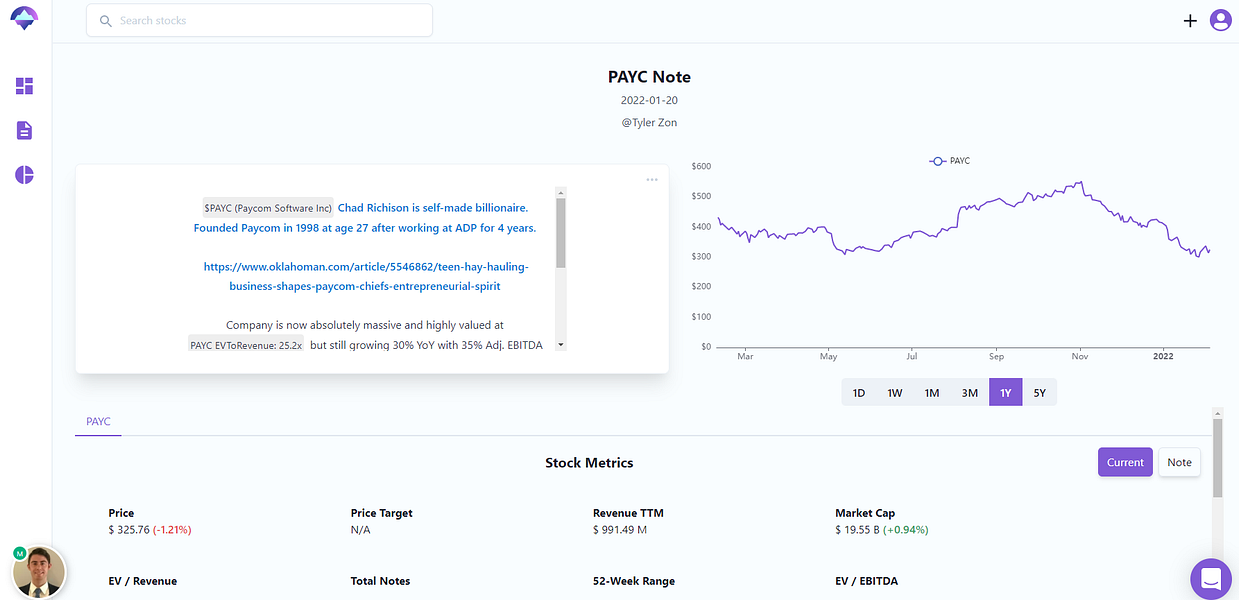This screenshot has width=1239, height=600.
Task: Open the user profile avatar icon
Action: [1220, 20]
